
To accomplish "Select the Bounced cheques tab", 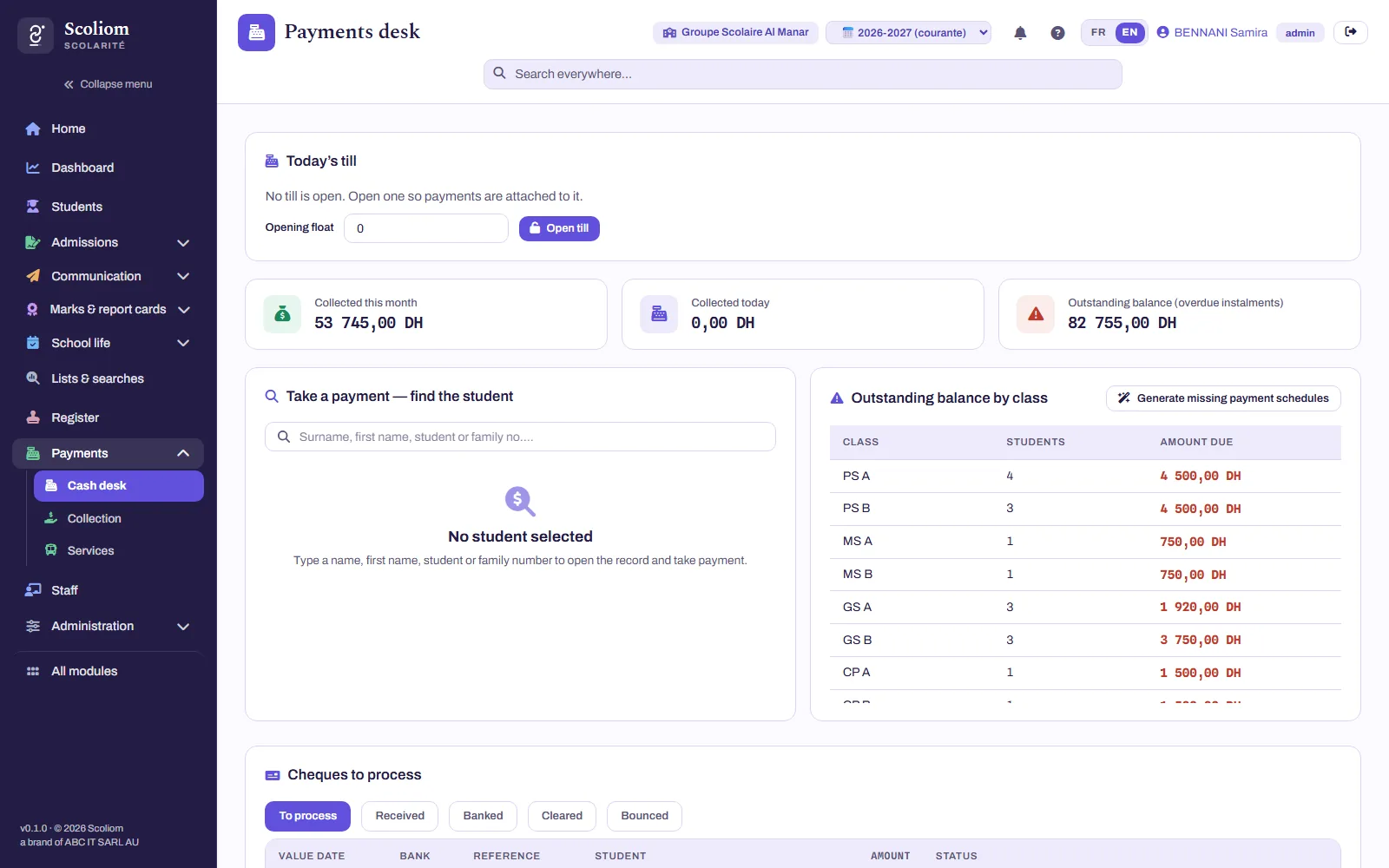I will (x=644, y=816).
